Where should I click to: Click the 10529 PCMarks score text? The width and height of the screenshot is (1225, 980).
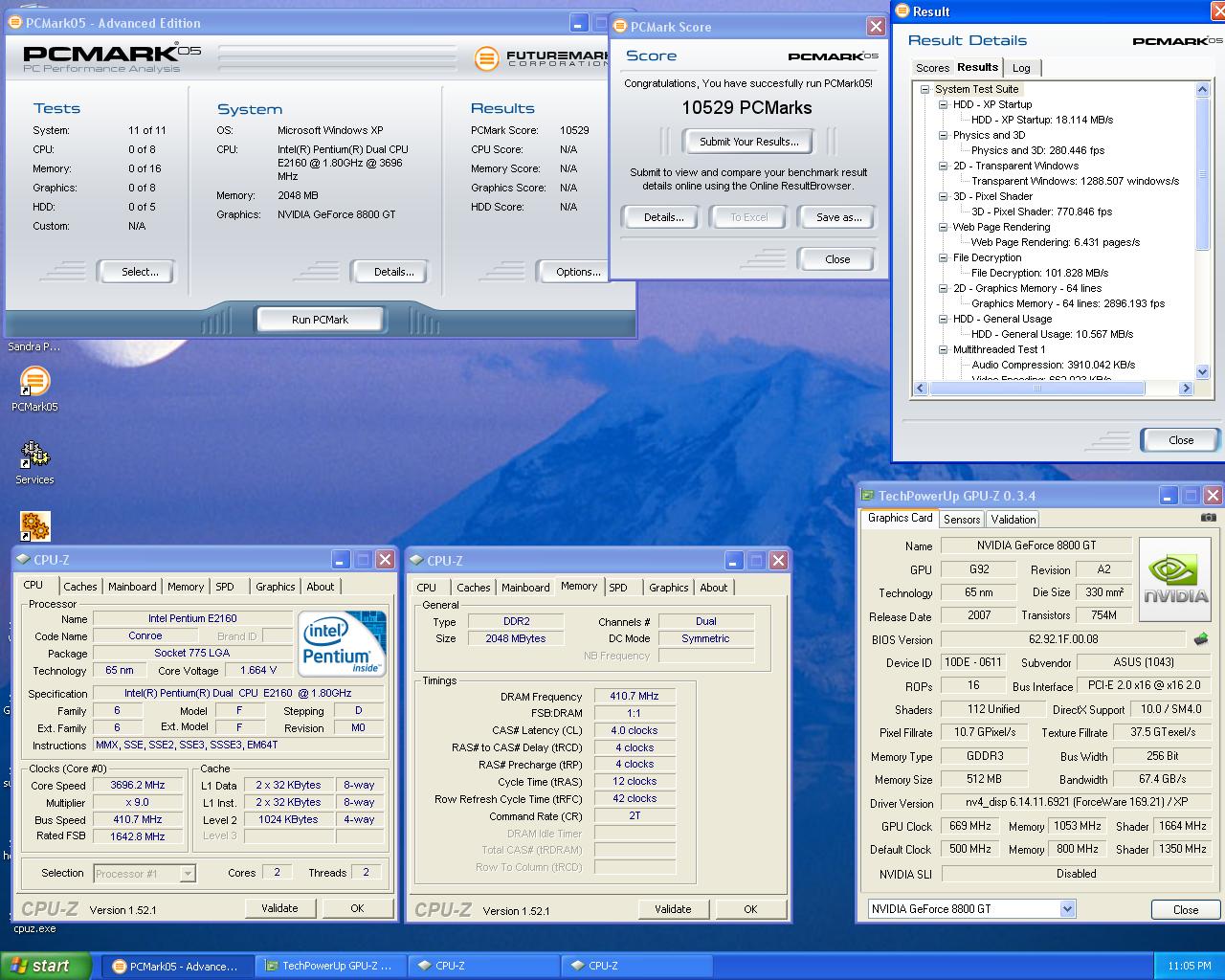[746, 108]
